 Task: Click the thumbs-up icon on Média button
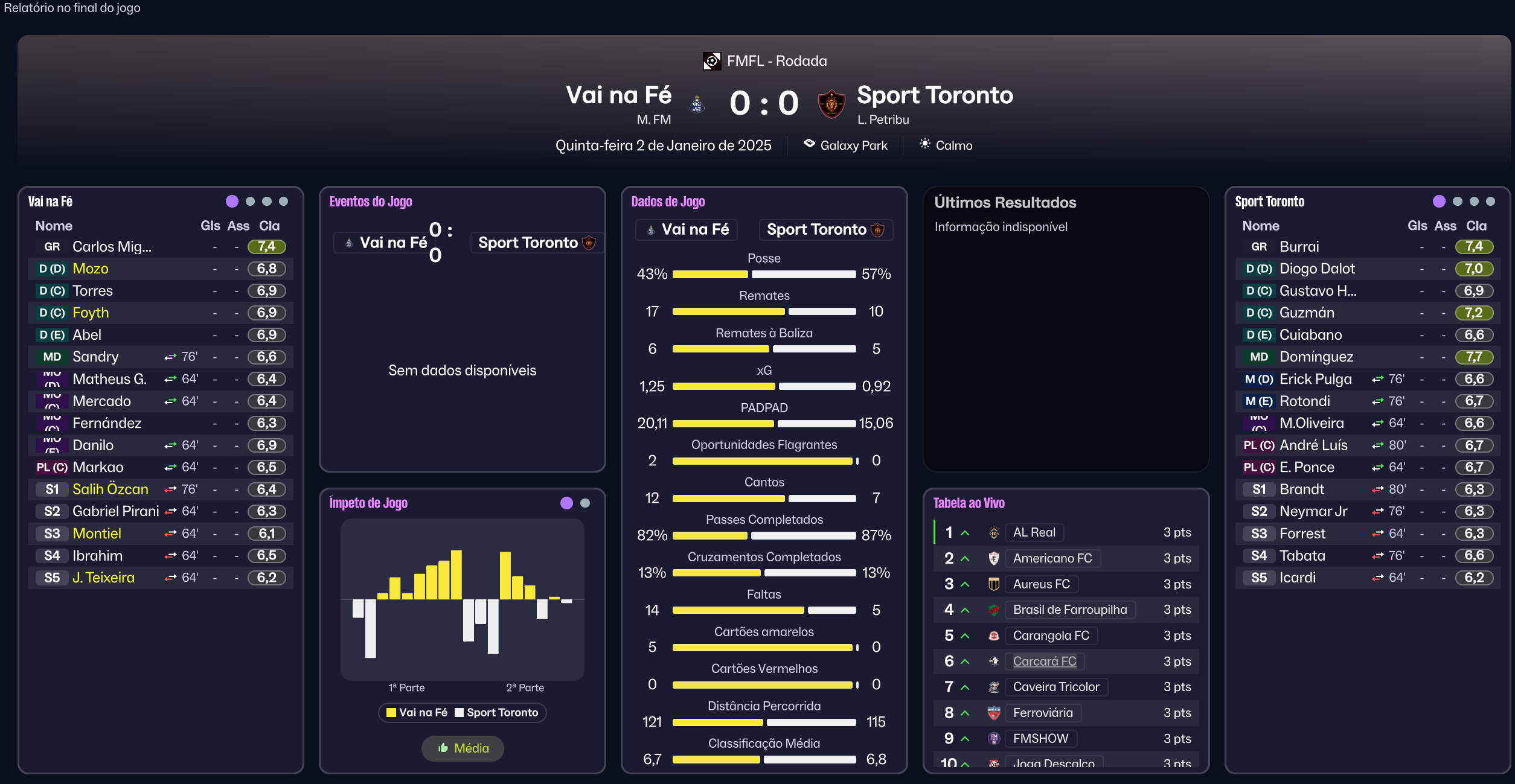tap(443, 748)
